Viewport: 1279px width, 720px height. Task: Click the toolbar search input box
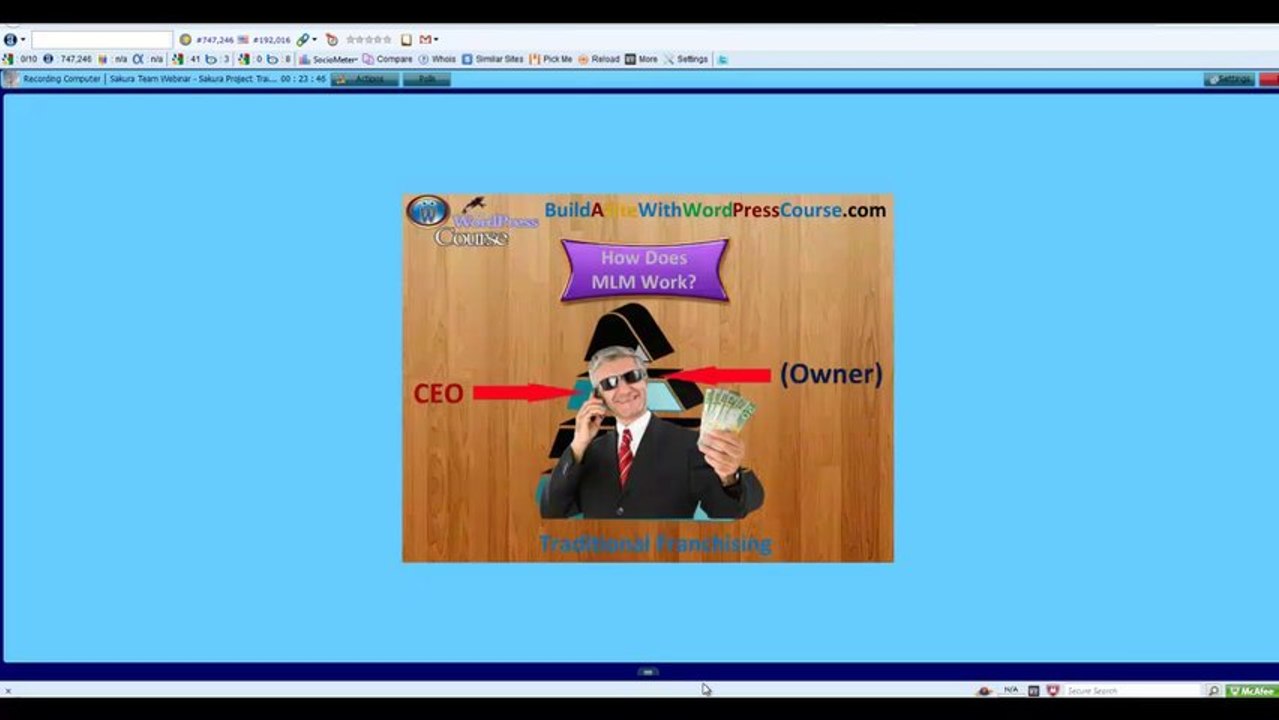(x=102, y=40)
